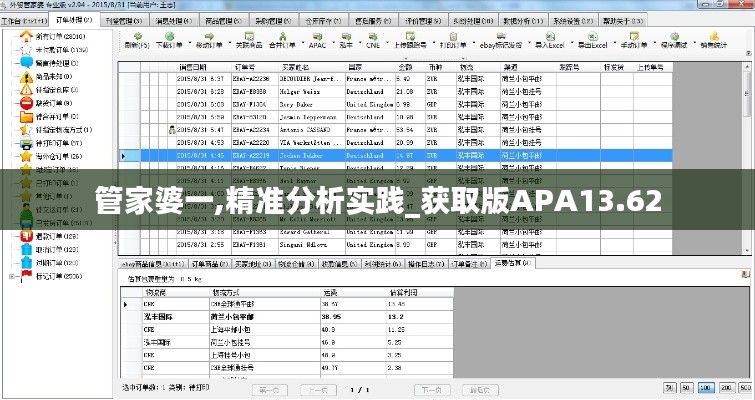Open dropdown arrow beside 下载订单
755x400 pixels.
tap(189, 41)
